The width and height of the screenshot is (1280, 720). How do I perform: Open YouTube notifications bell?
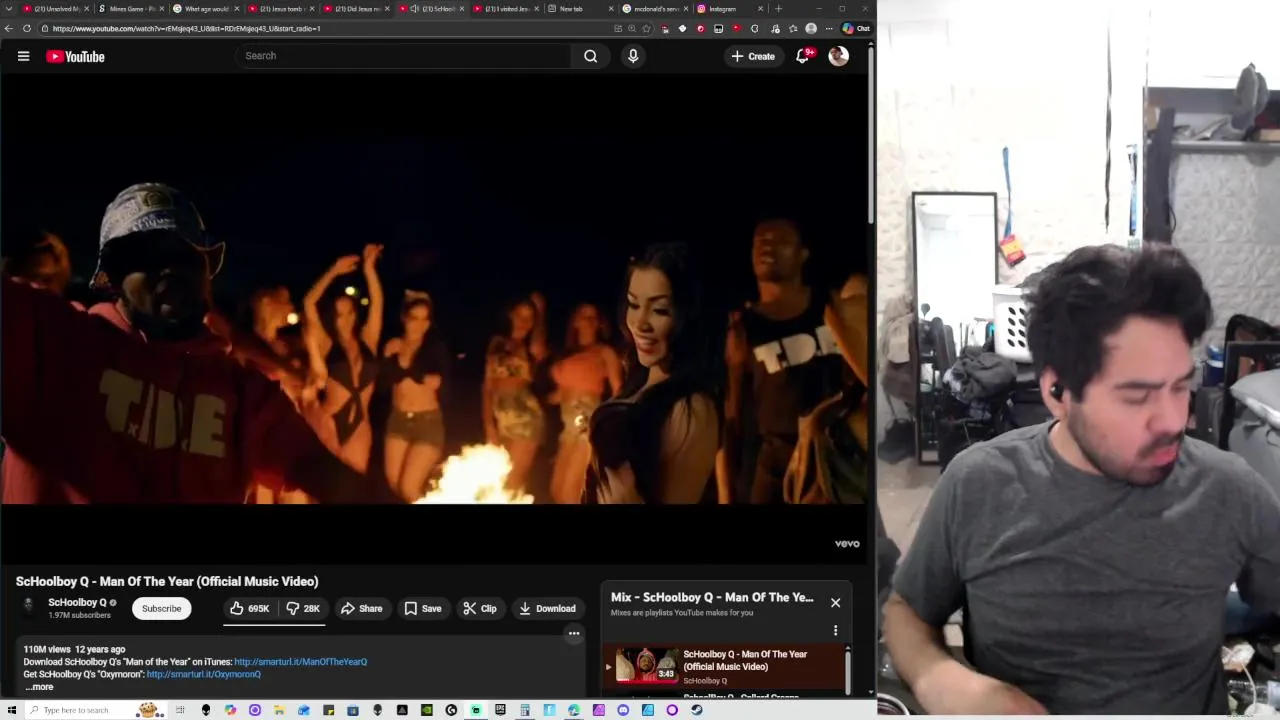click(x=802, y=56)
